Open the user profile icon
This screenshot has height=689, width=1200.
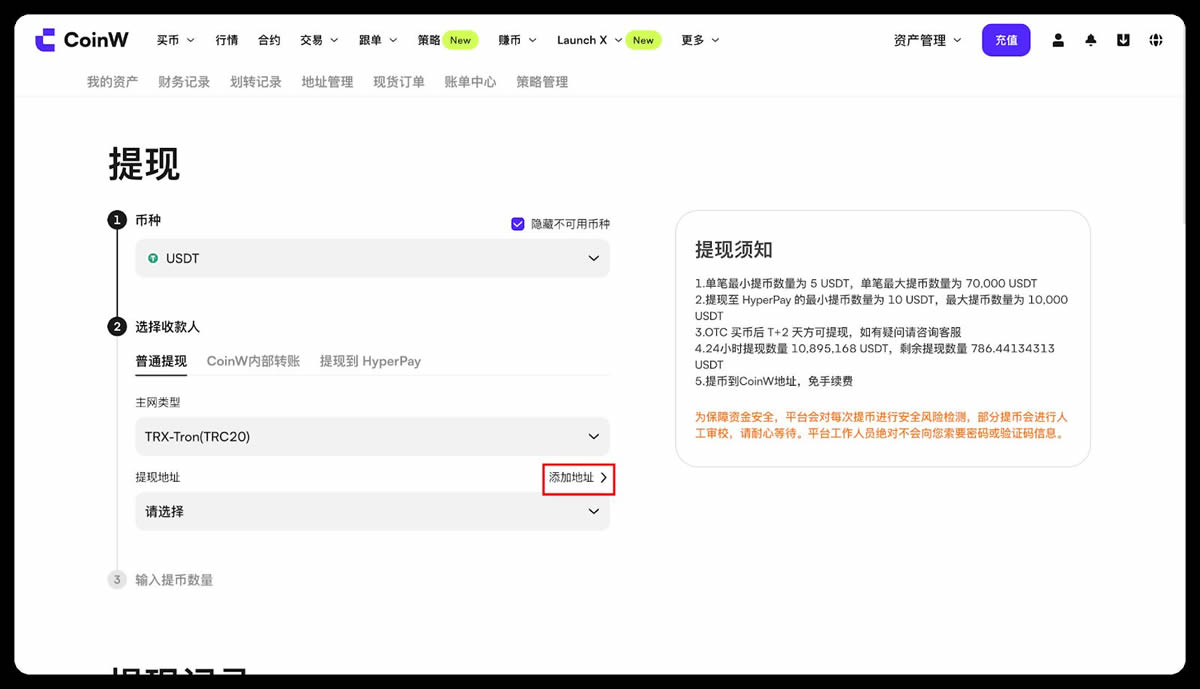click(1058, 40)
